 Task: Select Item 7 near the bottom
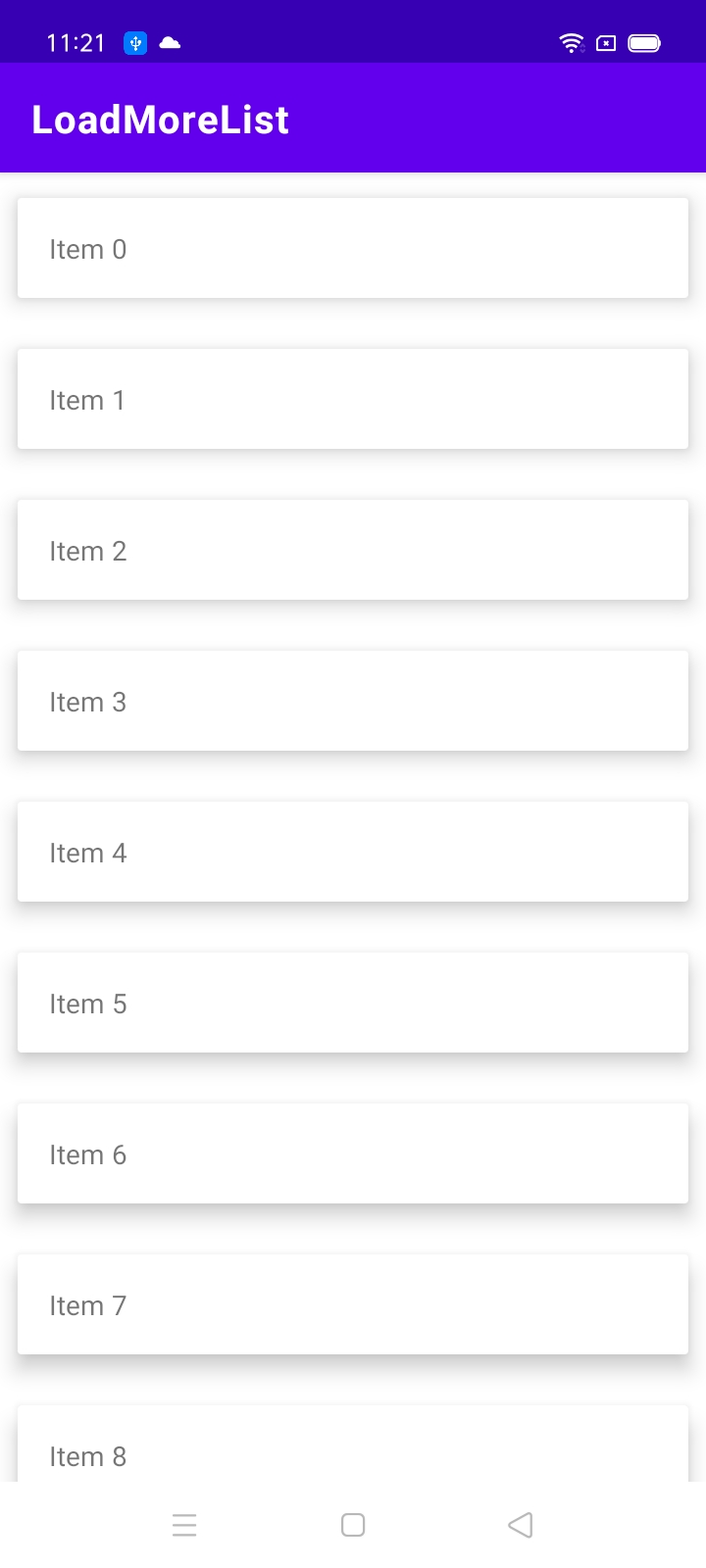click(353, 1304)
